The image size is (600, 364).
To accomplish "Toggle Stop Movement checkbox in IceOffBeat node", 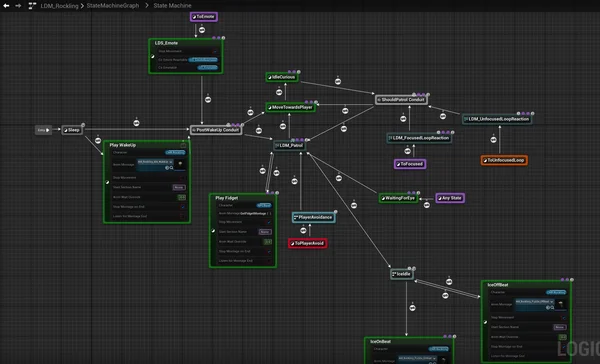I will pyautogui.click(x=563, y=318).
